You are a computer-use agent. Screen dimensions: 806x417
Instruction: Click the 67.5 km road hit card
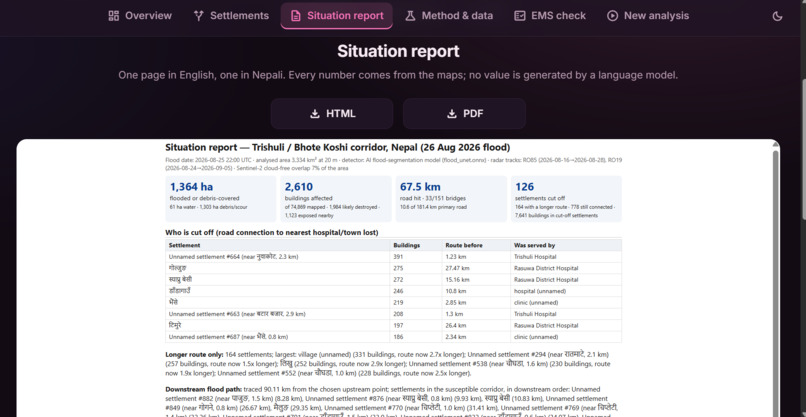[x=451, y=199]
